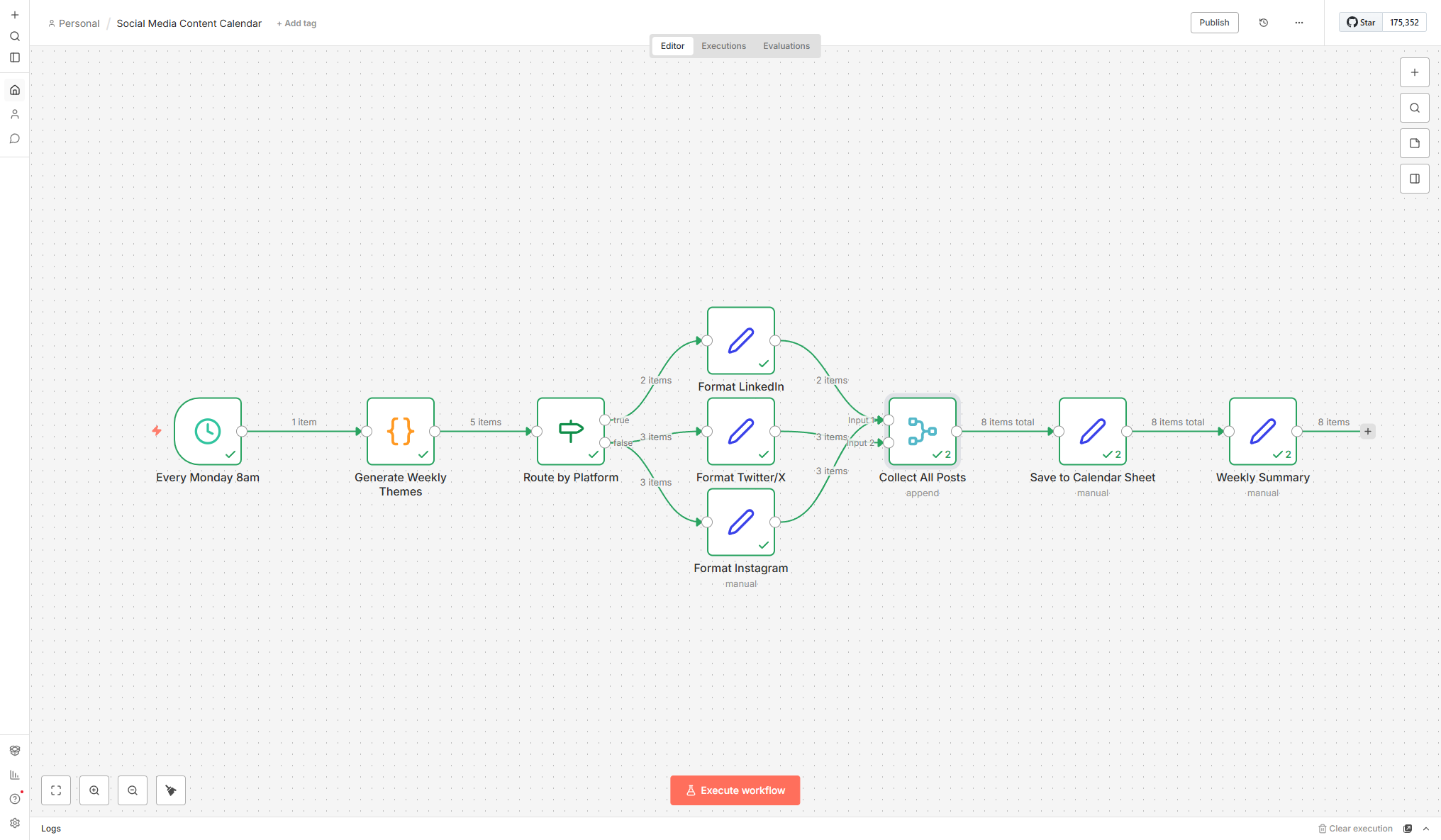
Task: Open the Route by Platform node
Action: click(570, 432)
